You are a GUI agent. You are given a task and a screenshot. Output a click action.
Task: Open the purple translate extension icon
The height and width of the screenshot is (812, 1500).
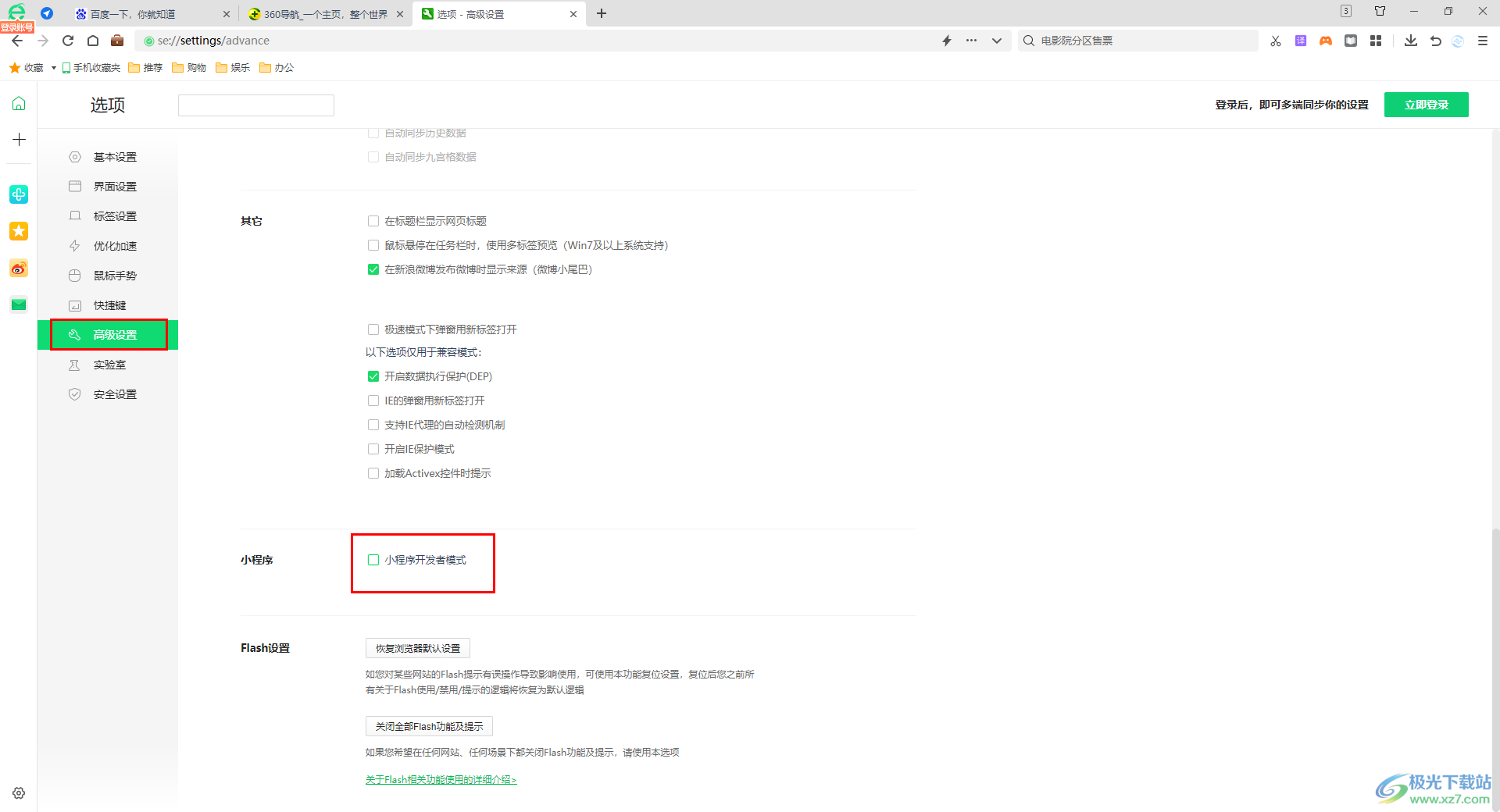click(x=1301, y=41)
